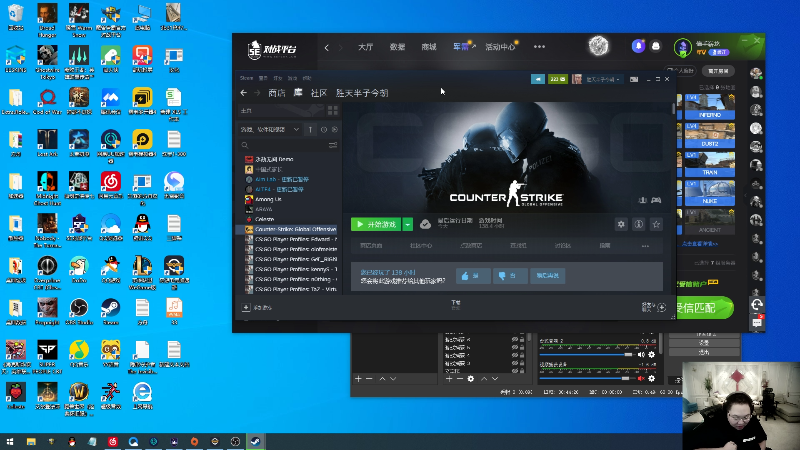
Task: Open Steam Store tab
Action: [x=277, y=93]
